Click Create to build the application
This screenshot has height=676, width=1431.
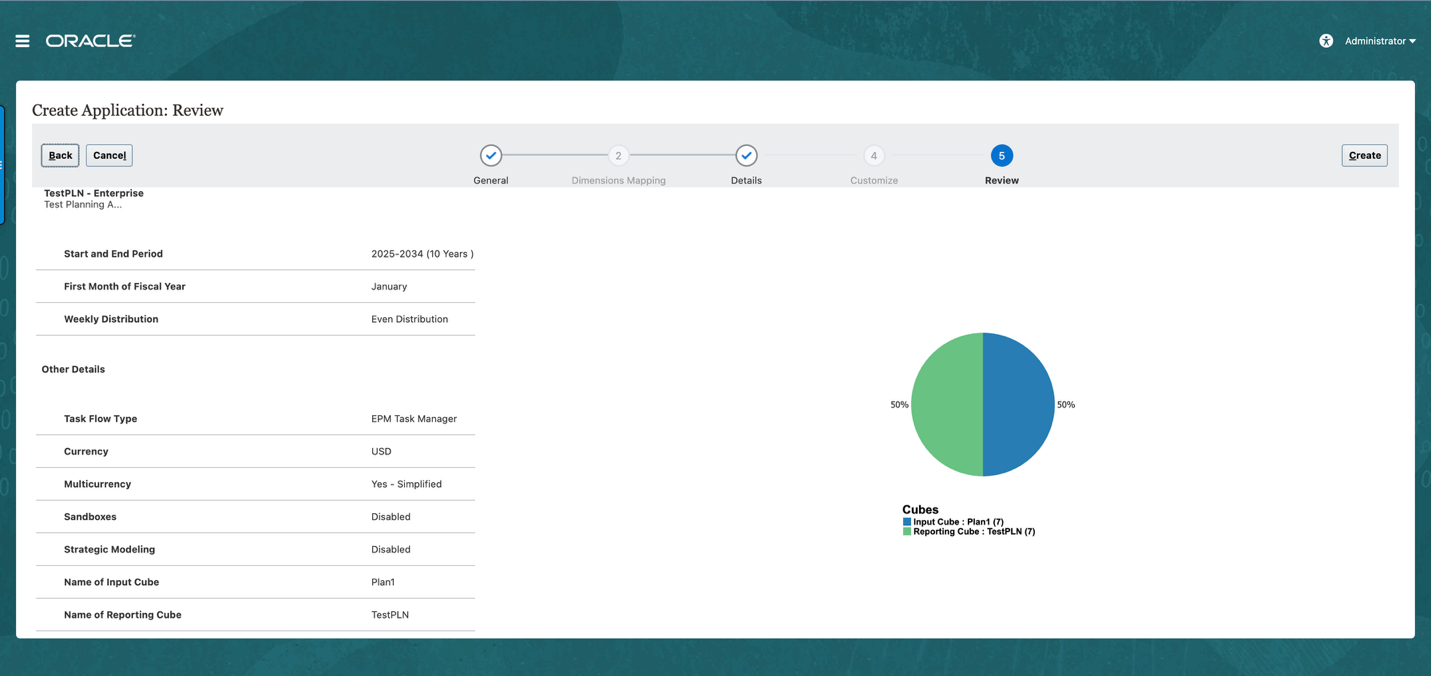point(1364,155)
